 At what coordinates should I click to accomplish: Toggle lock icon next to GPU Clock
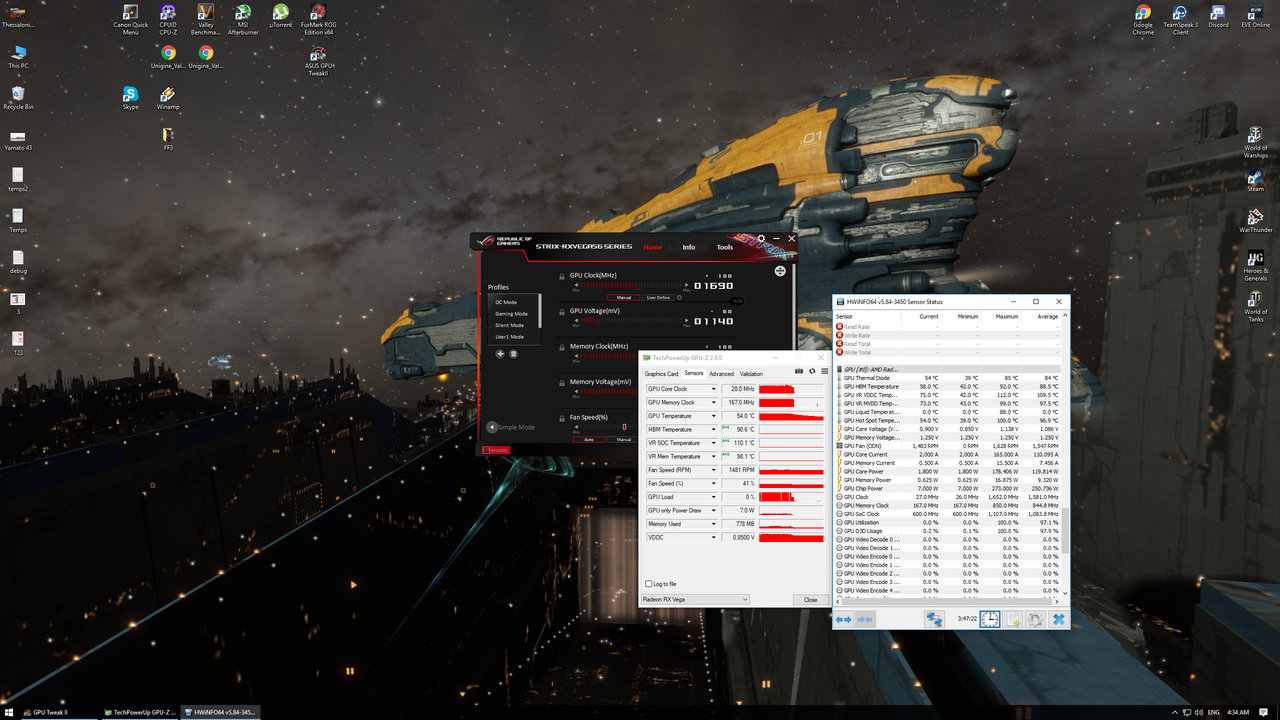point(562,277)
